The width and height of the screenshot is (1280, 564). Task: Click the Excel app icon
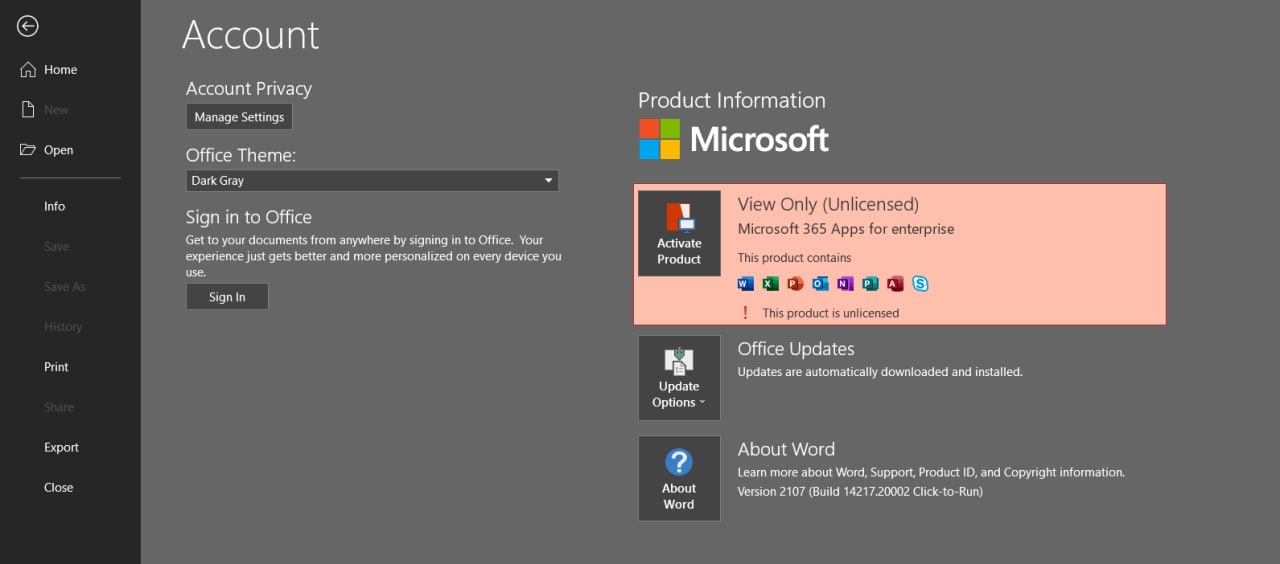tap(770, 284)
